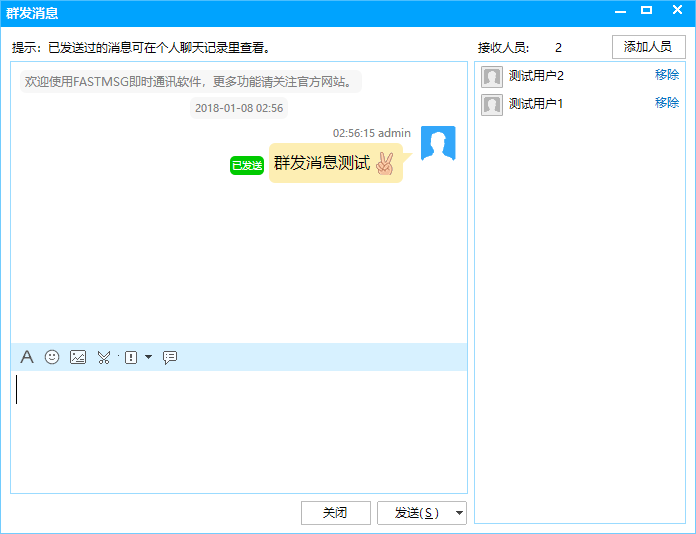
Task: Focus the message input box
Action: [239, 431]
